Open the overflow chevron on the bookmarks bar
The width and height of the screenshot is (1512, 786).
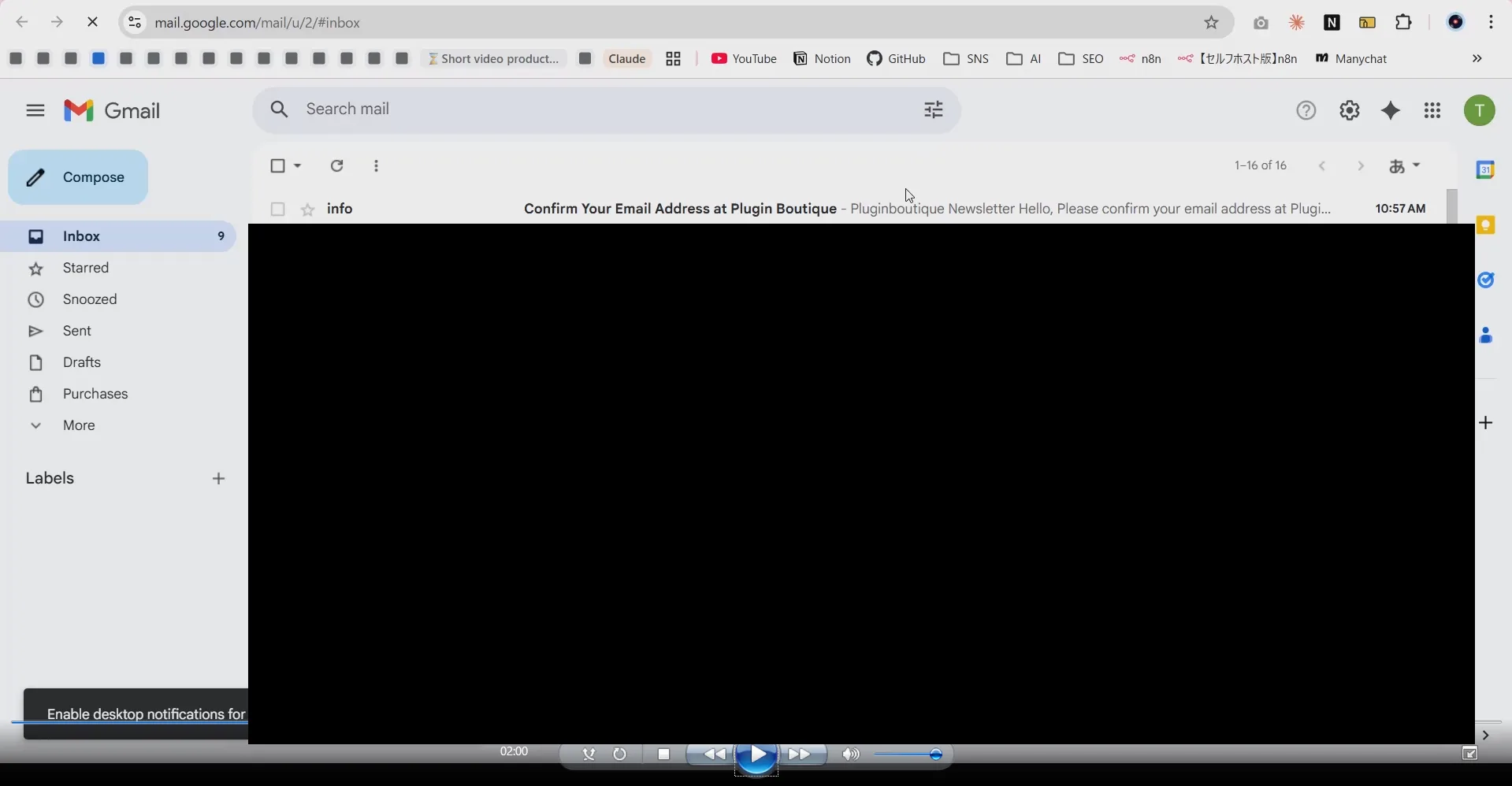pyautogui.click(x=1477, y=58)
